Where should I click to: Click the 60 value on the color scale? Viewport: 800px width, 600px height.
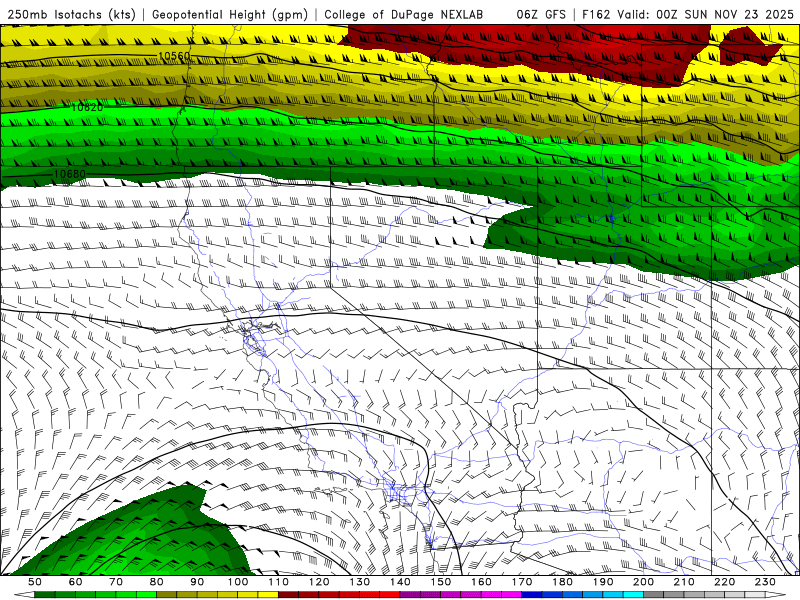(75, 582)
